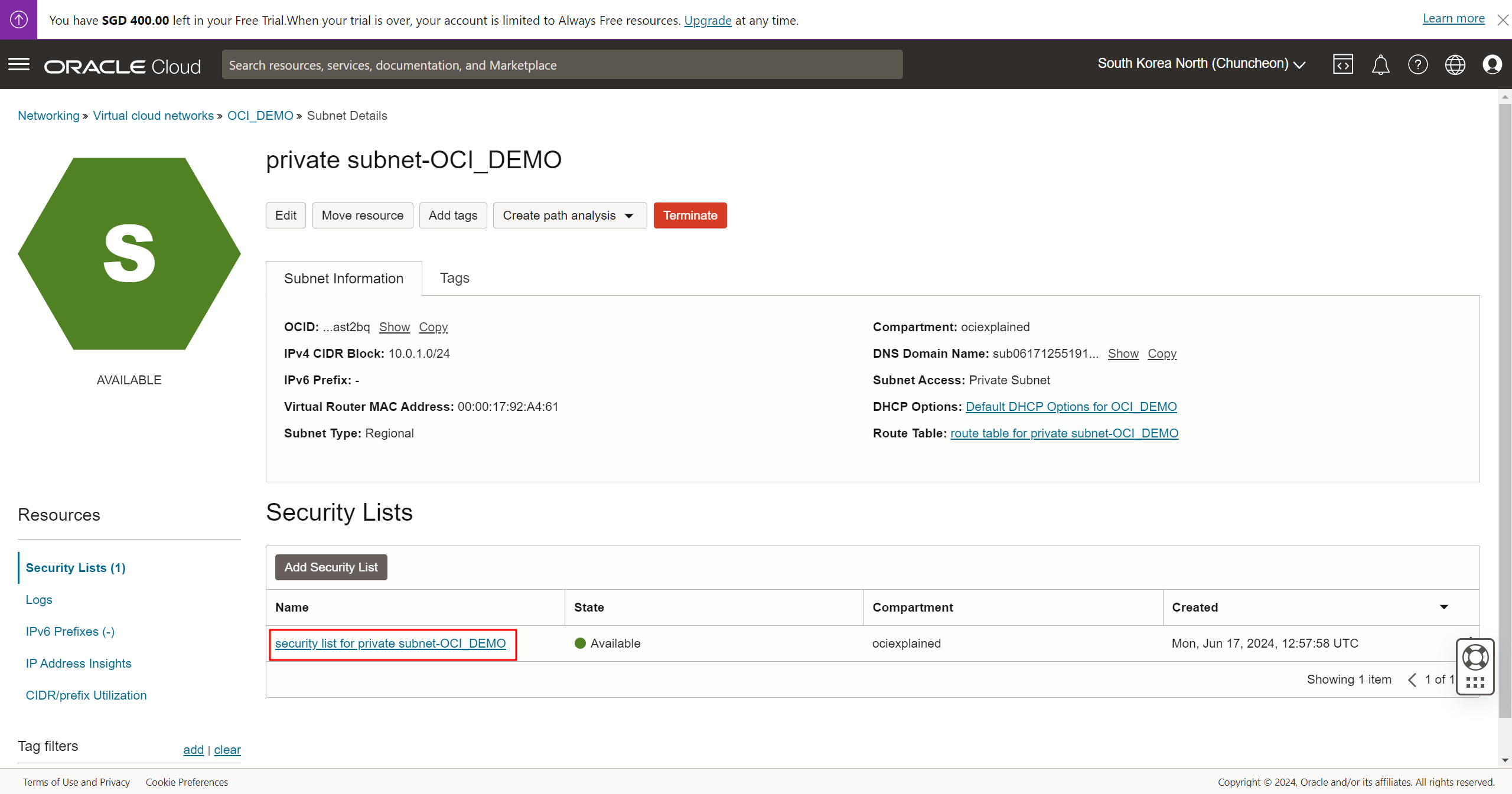Open Cloud Shell developer tools icon
1512x794 pixels.
[x=1342, y=64]
